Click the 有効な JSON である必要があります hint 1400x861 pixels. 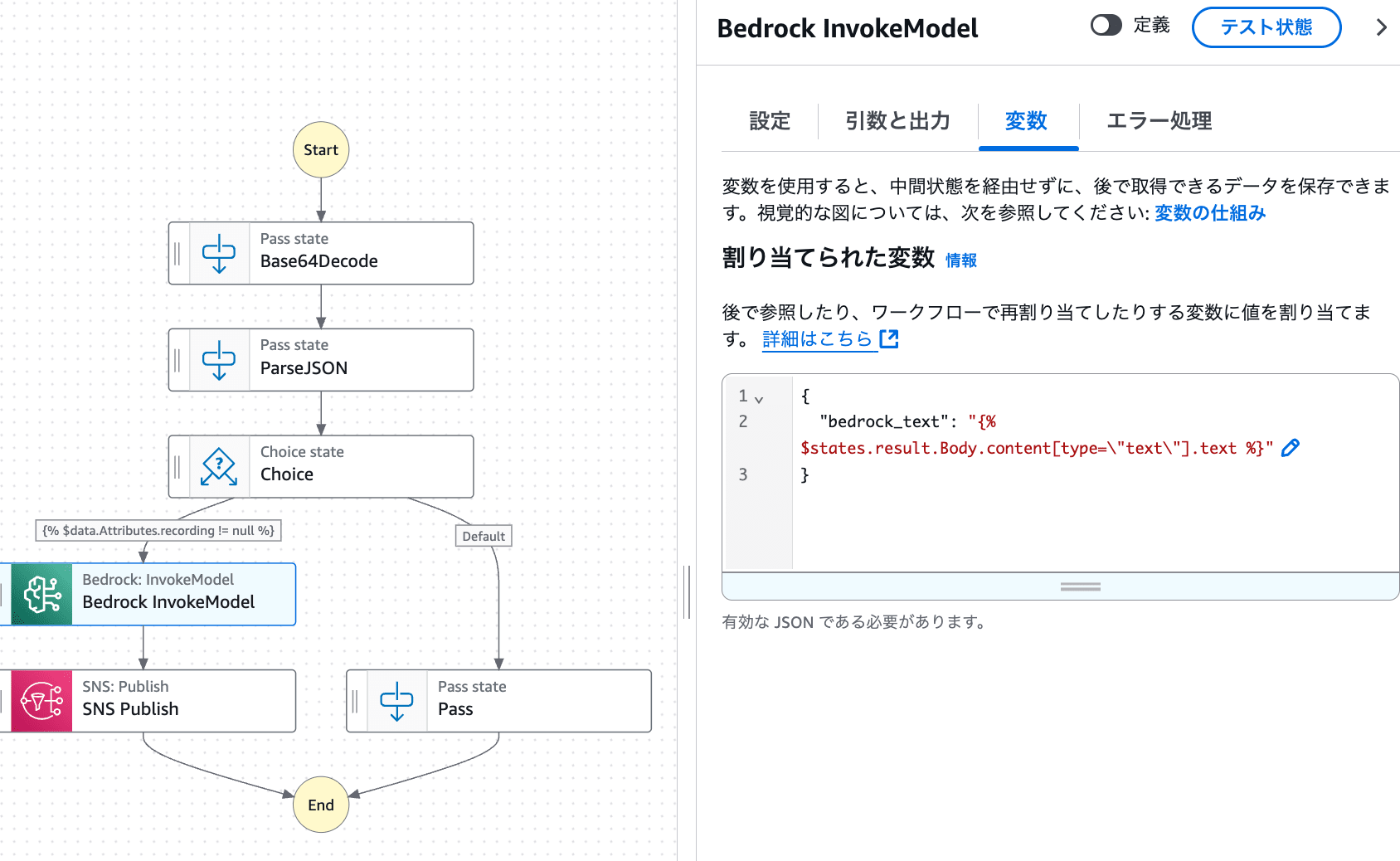click(854, 622)
